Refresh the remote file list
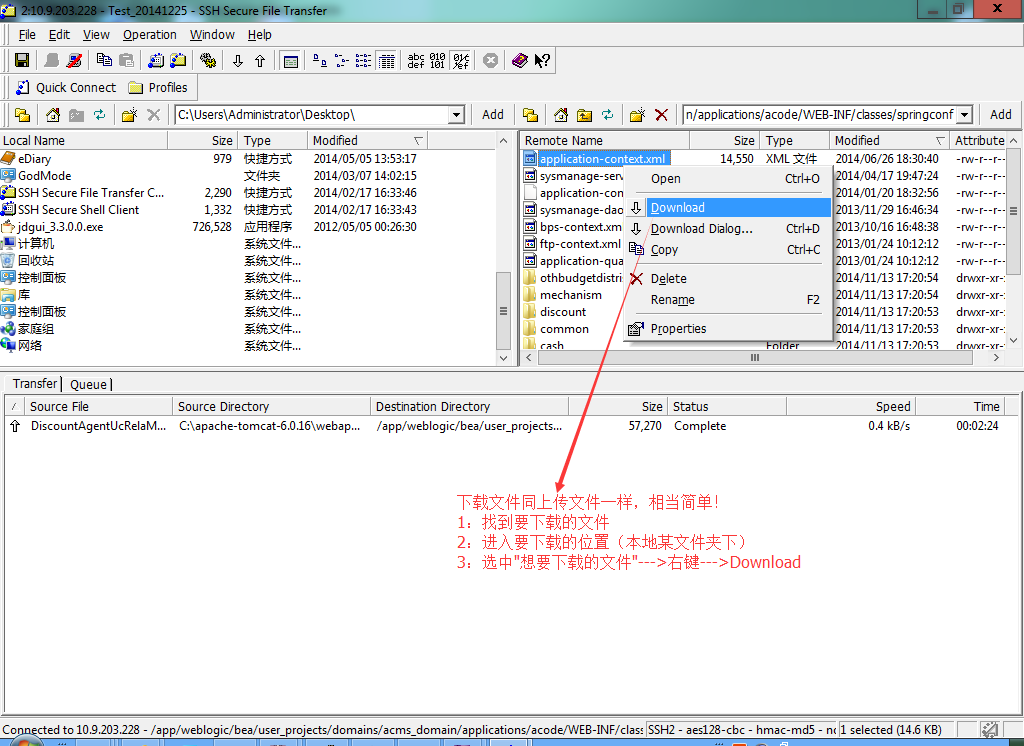Screen dimensions: 1024x746 click(607, 115)
